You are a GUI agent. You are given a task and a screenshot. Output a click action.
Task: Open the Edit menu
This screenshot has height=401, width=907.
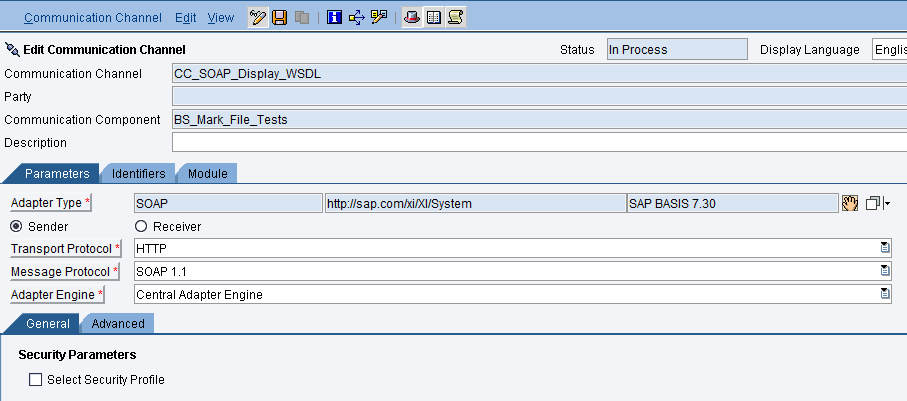point(186,18)
